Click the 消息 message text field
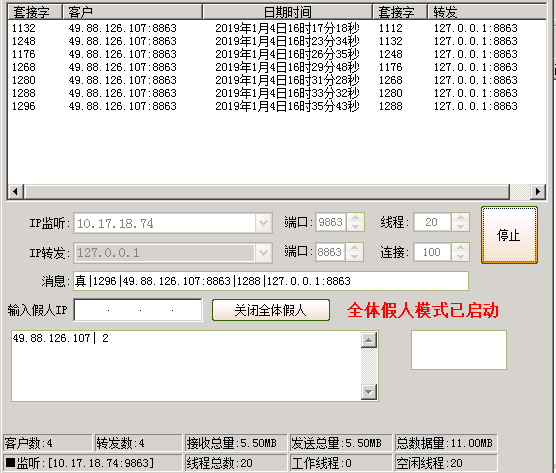Screen dimensions: 556x473 (271, 281)
